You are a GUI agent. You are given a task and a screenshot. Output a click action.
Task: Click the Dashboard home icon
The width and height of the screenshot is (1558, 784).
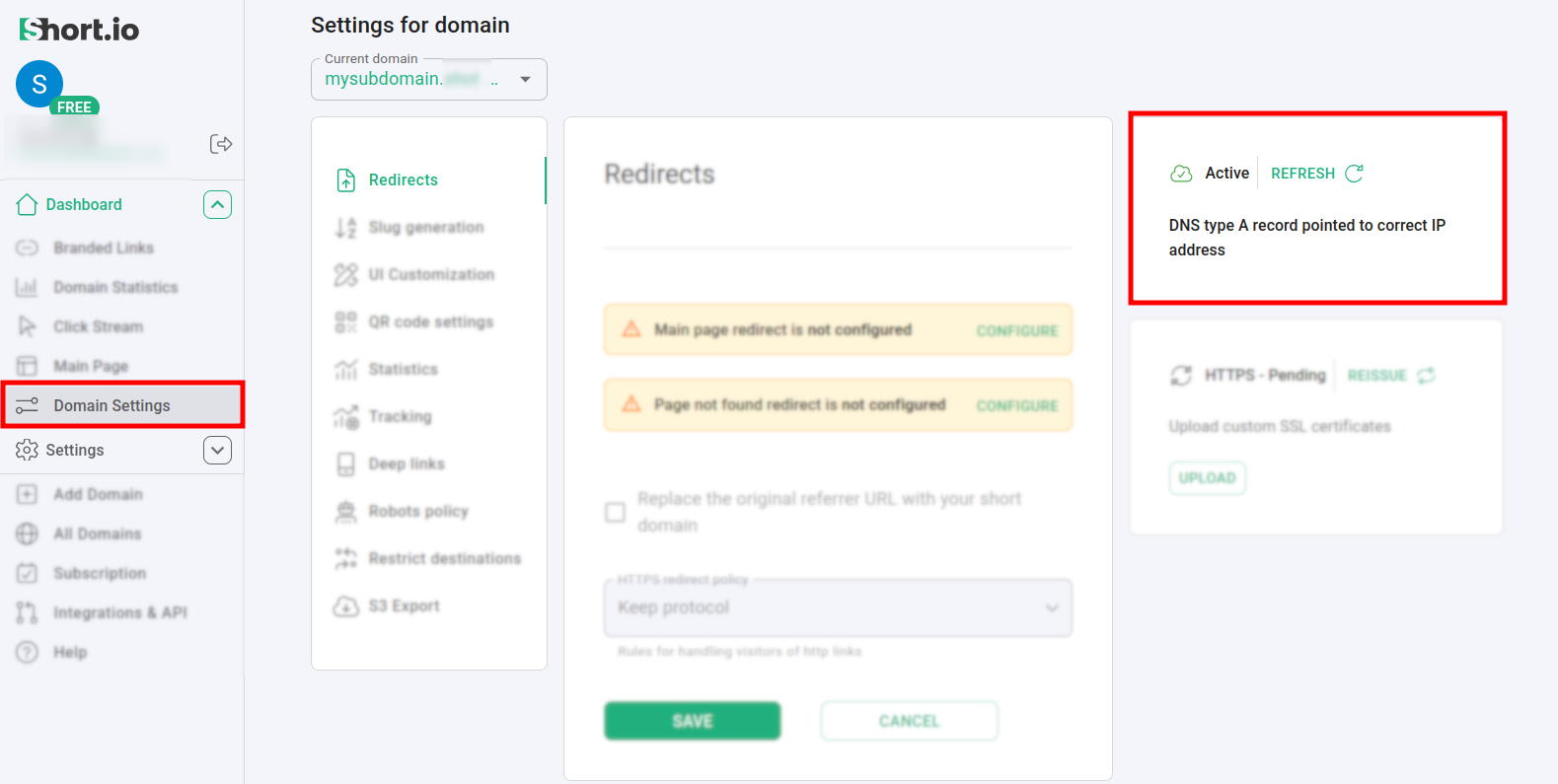[27, 204]
